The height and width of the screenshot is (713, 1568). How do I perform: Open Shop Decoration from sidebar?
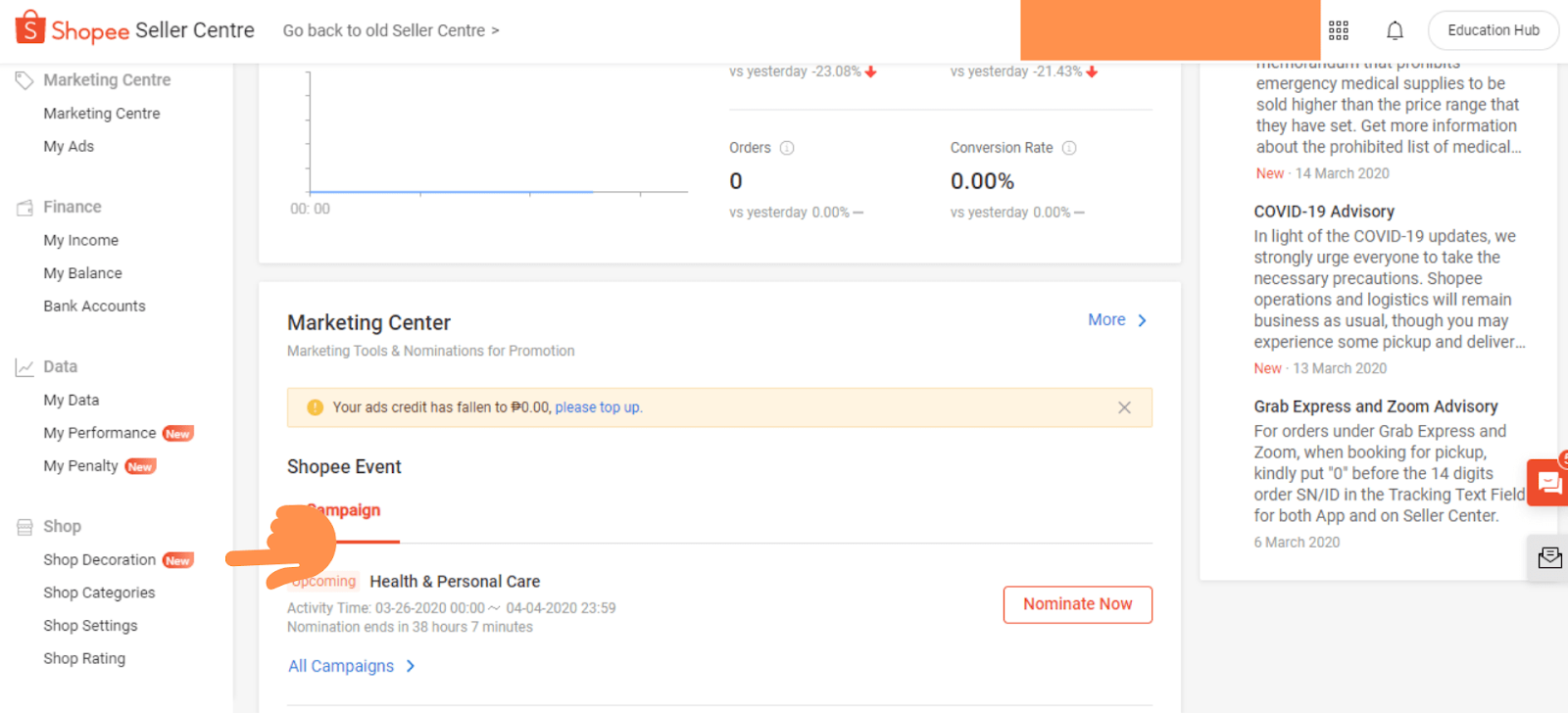pyautogui.click(x=99, y=559)
